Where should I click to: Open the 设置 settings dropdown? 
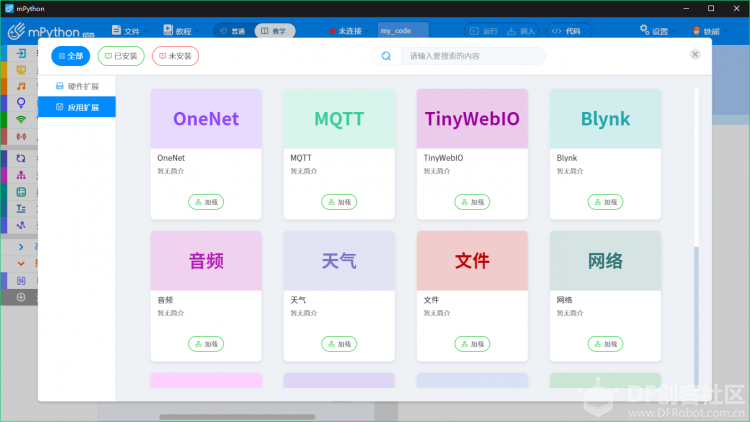pyautogui.click(x=658, y=31)
